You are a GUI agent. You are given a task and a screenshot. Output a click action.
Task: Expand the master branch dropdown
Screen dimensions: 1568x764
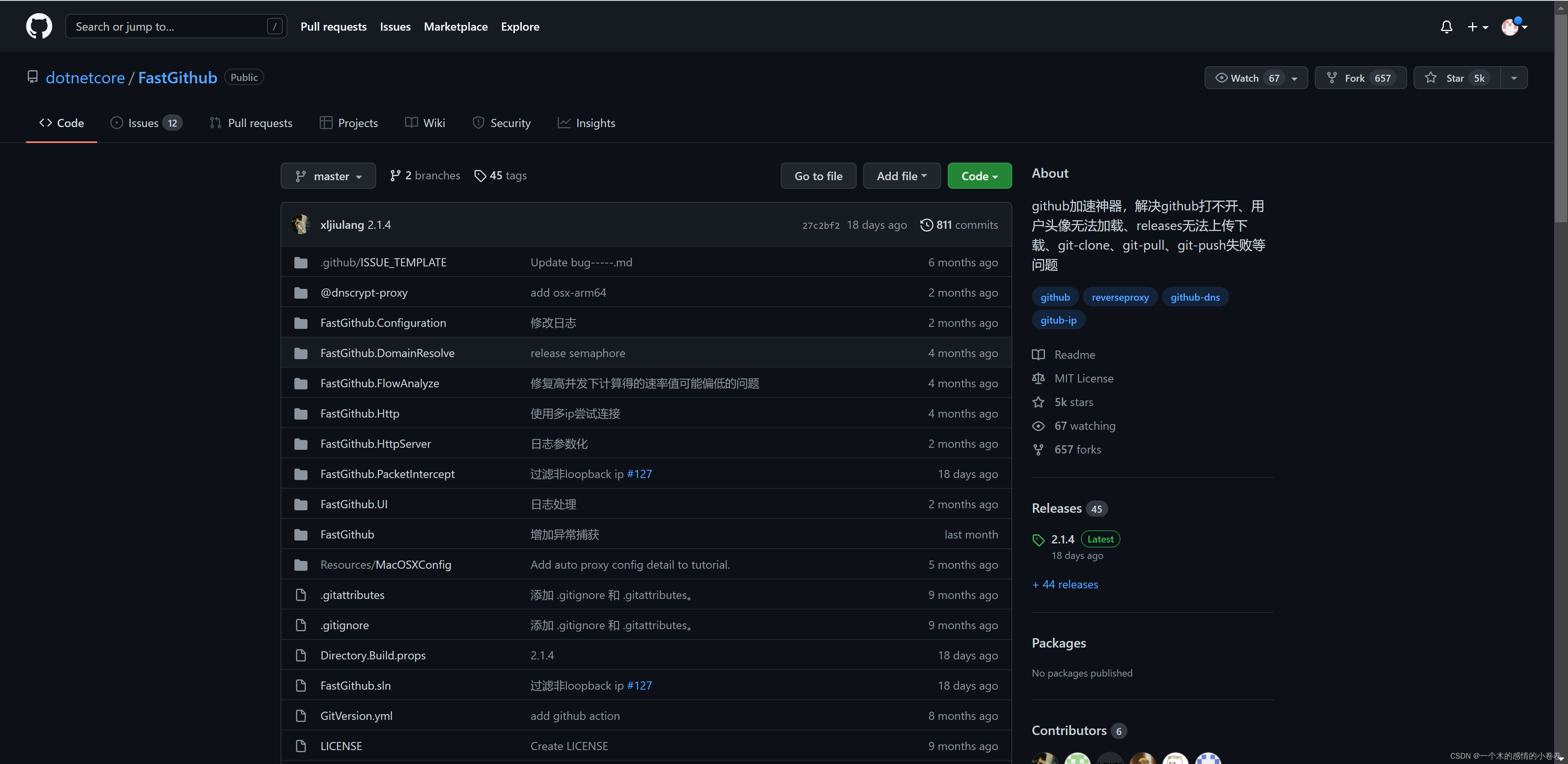(328, 176)
